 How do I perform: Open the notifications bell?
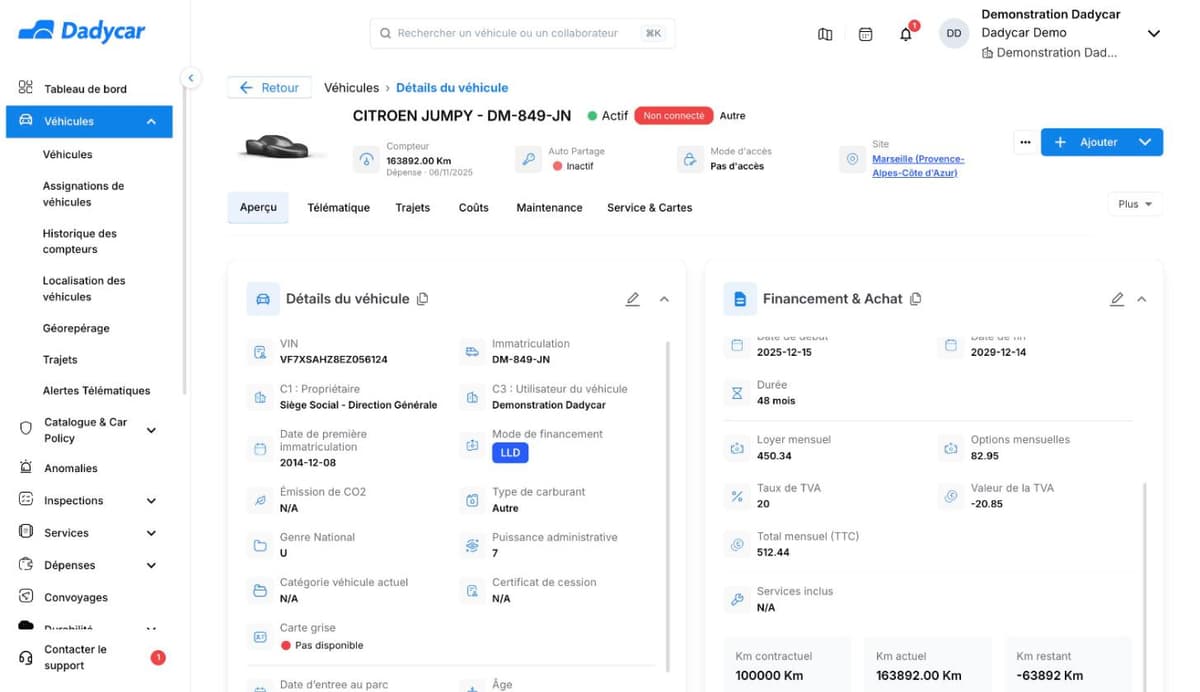(x=906, y=34)
